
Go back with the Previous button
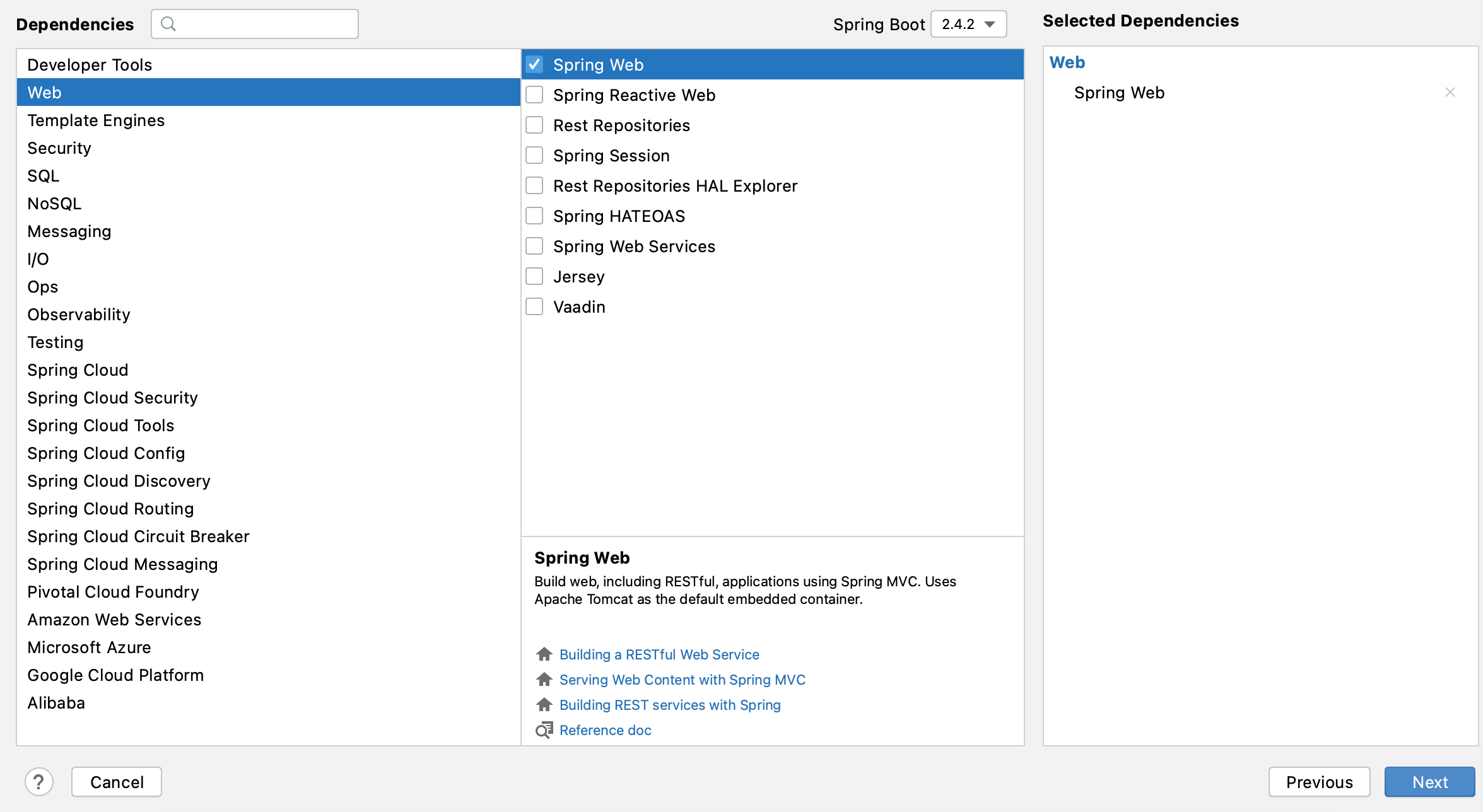pyautogui.click(x=1319, y=782)
